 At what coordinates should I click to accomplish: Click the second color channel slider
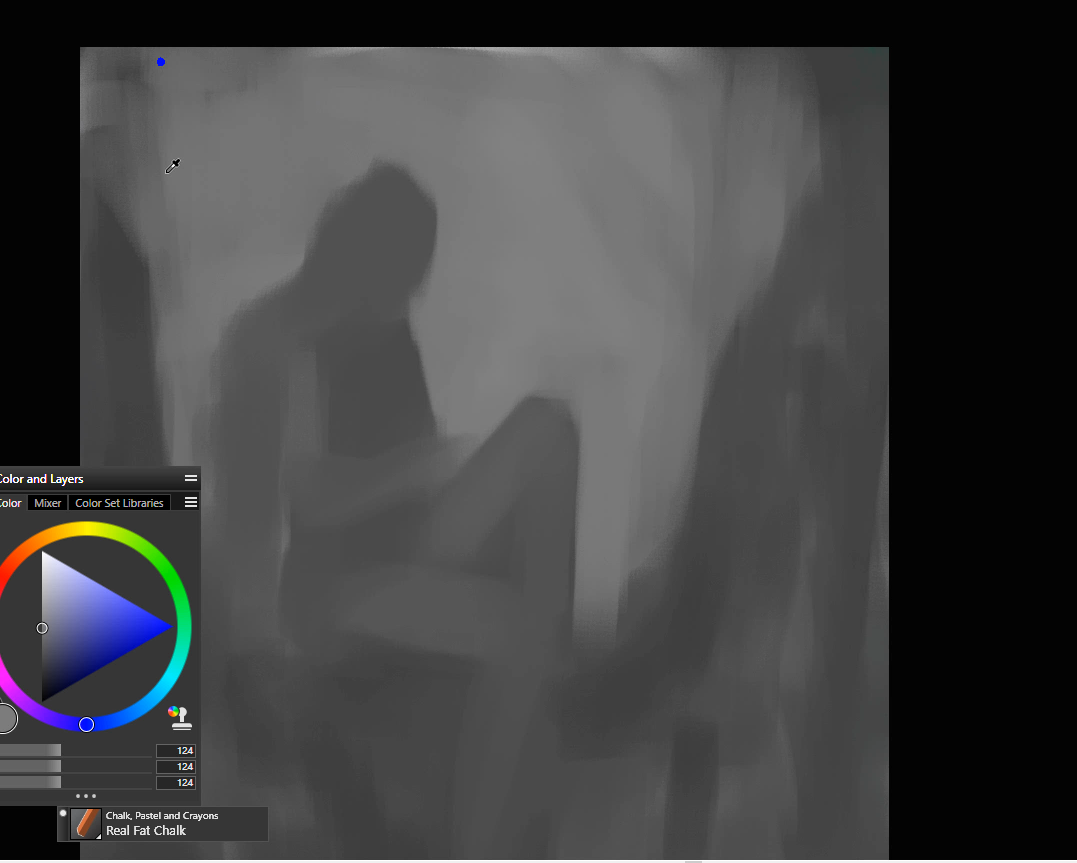pos(30,766)
